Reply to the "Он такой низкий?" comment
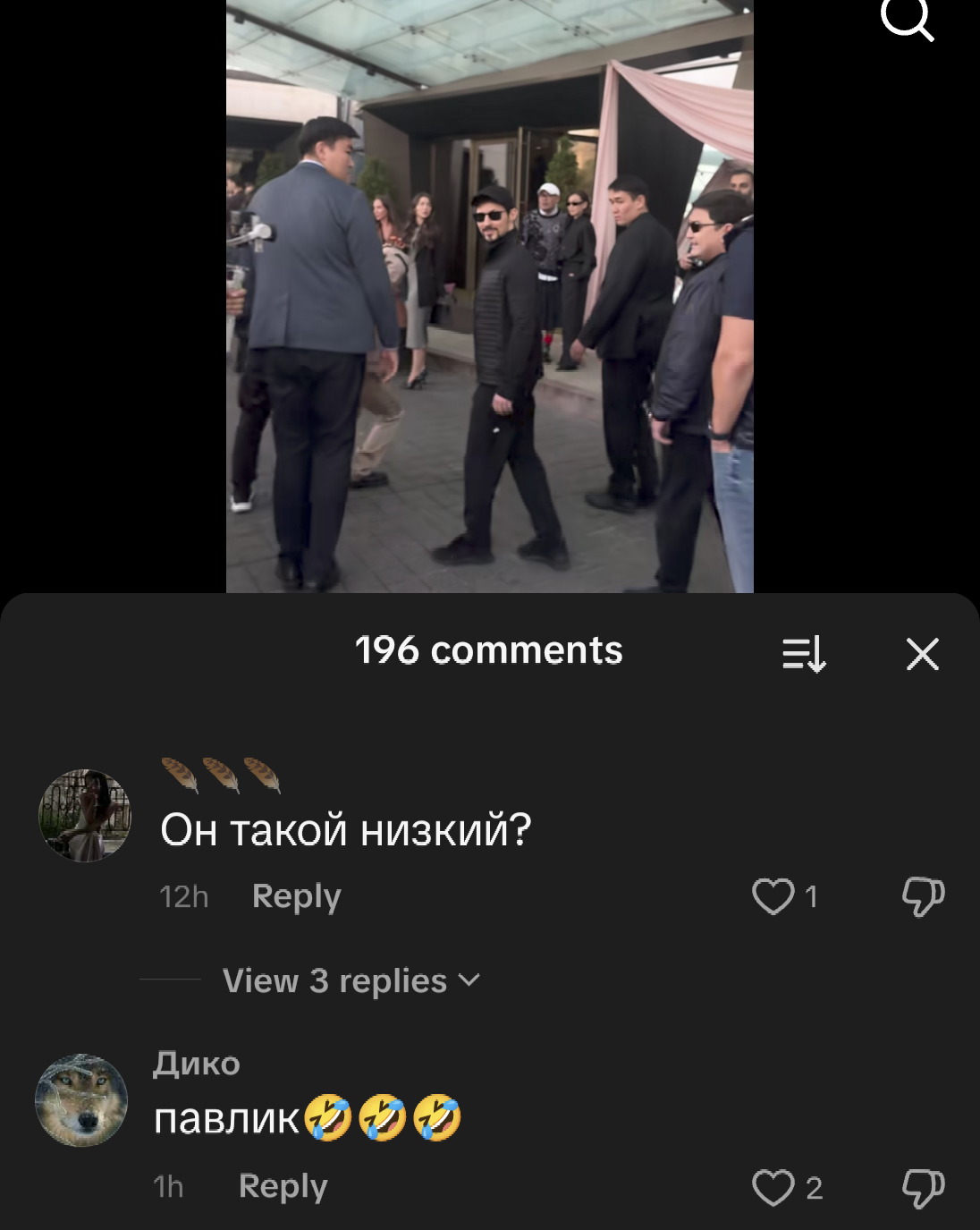The width and height of the screenshot is (980, 1230). 297,896
